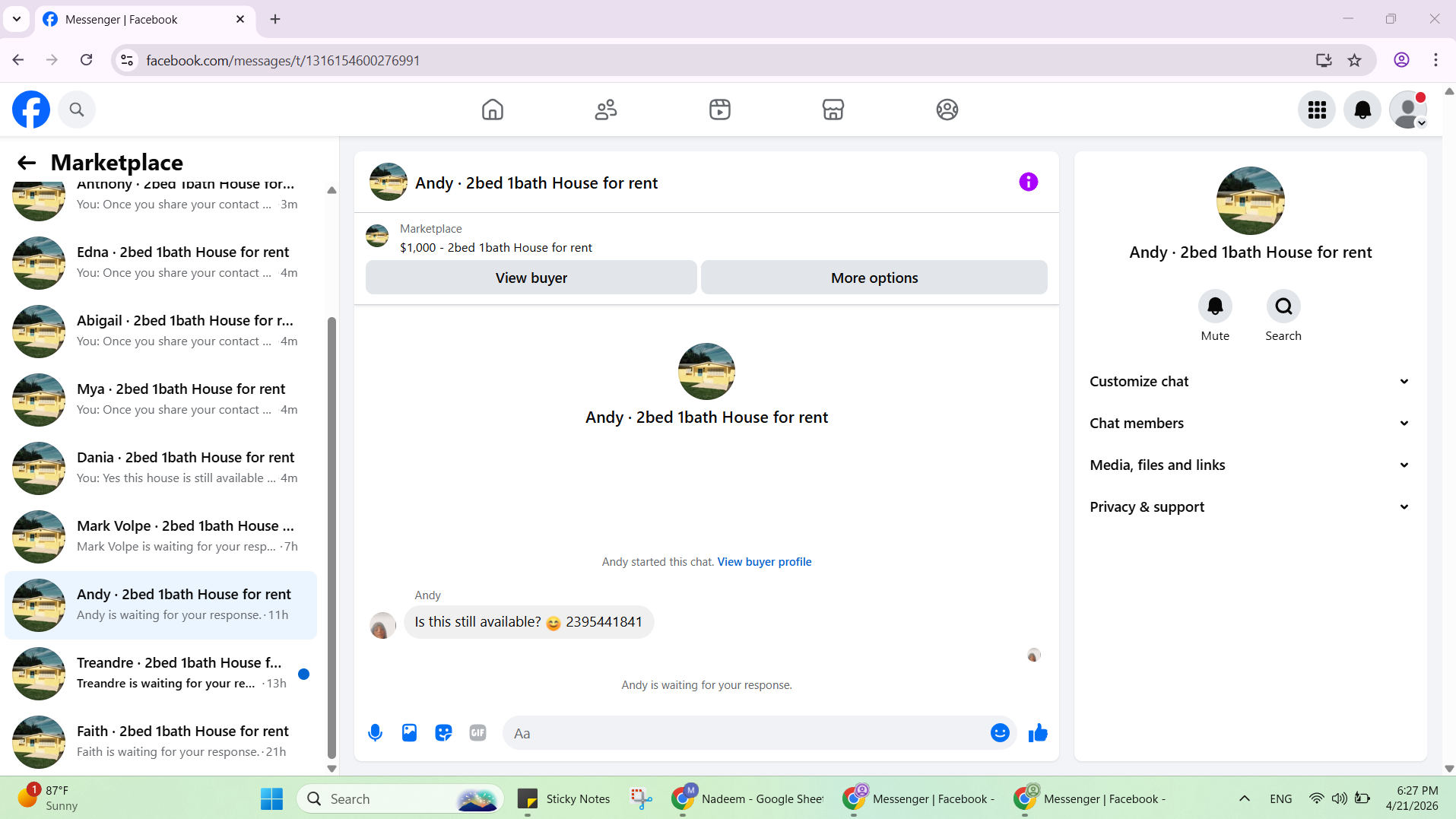The image size is (1456, 819).
Task: Open the account profile avatar menu
Action: [1408, 110]
